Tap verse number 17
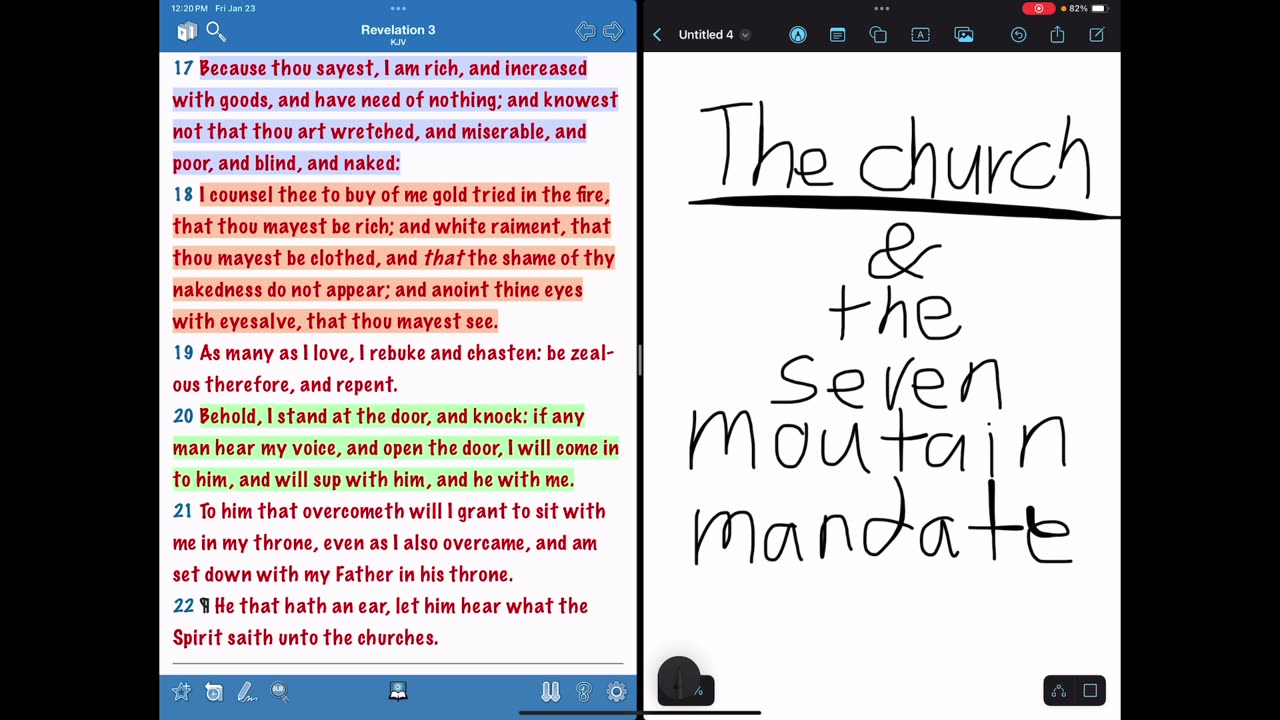The image size is (1280, 720). pyautogui.click(x=183, y=68)
